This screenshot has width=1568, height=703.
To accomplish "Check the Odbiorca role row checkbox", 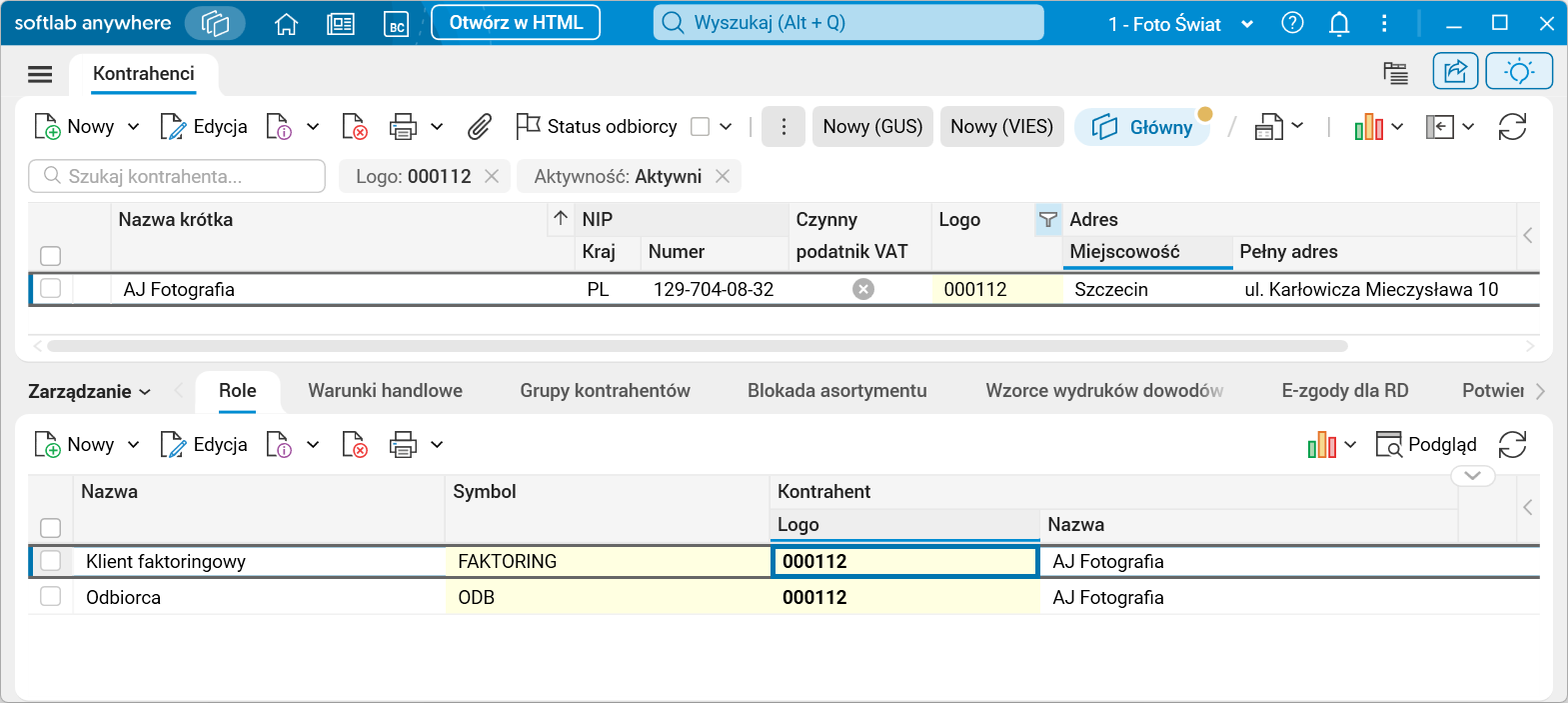I will [x=51, y=597].
